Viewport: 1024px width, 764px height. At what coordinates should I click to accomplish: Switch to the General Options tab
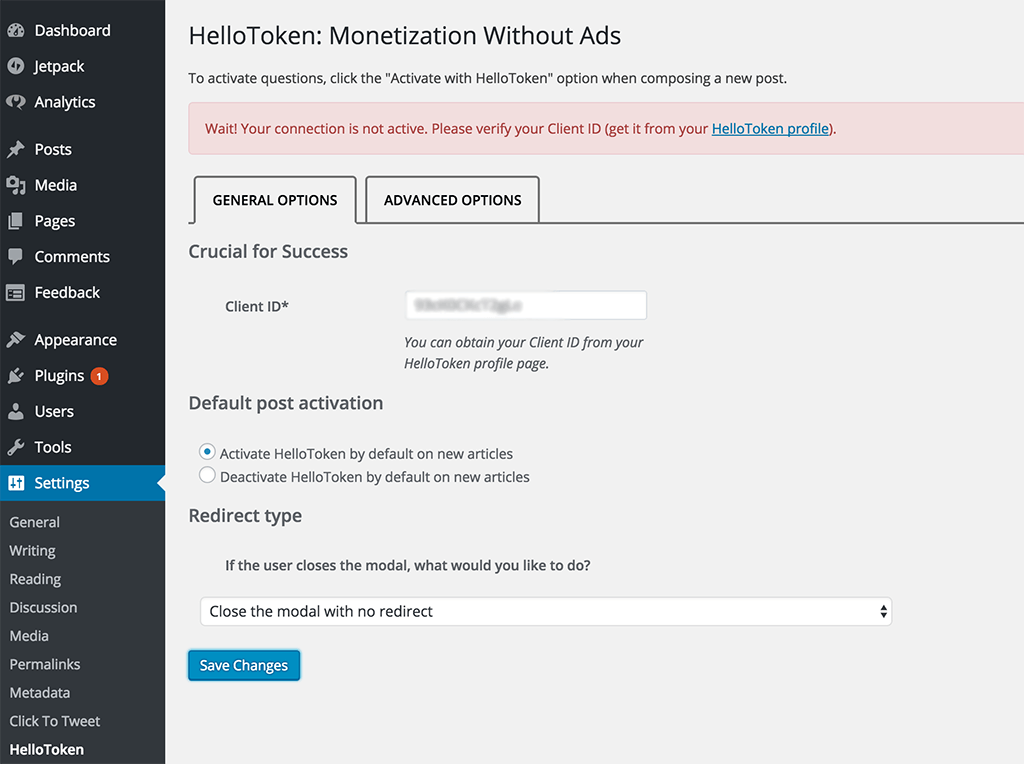pos(275,200)
